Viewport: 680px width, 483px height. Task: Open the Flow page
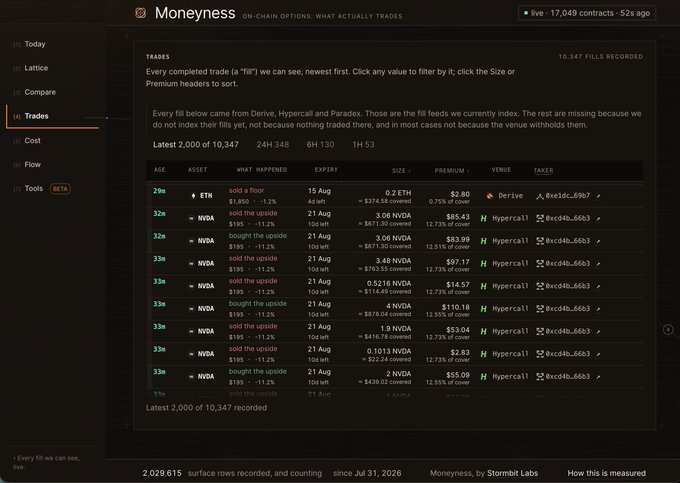(x=33, y=165)
